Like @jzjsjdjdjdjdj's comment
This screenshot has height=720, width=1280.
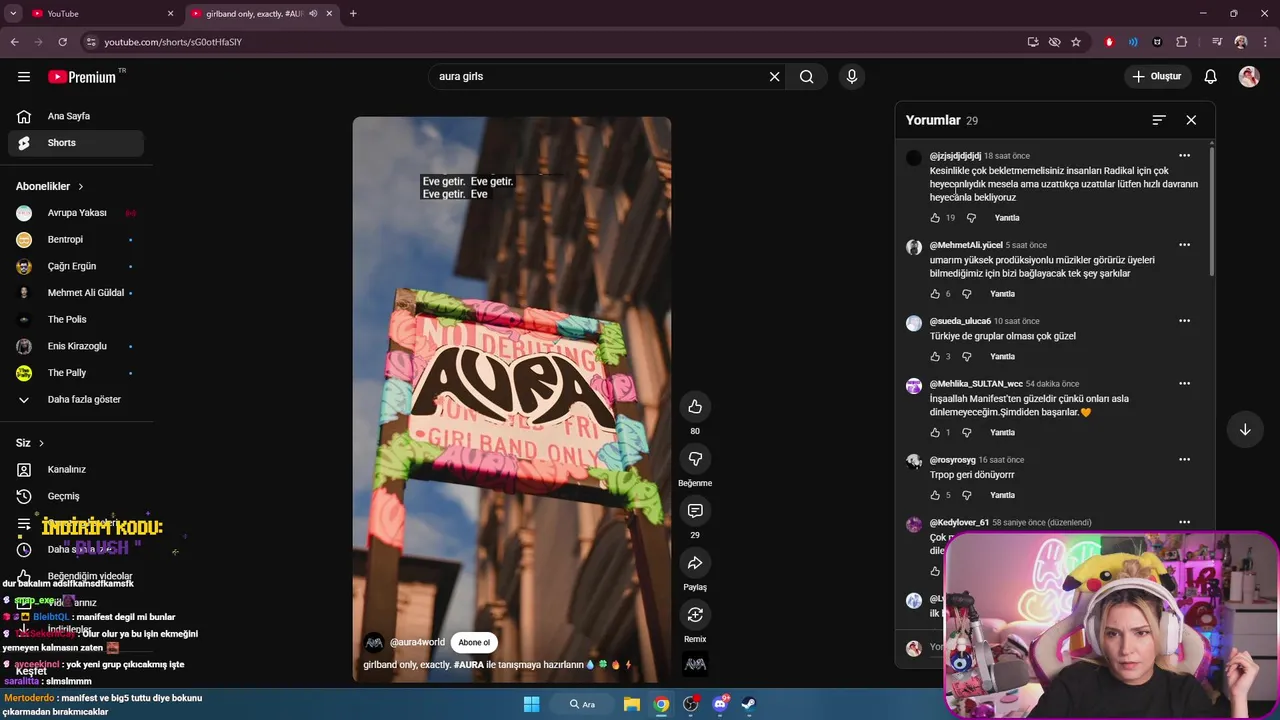(x=935, y=218)
